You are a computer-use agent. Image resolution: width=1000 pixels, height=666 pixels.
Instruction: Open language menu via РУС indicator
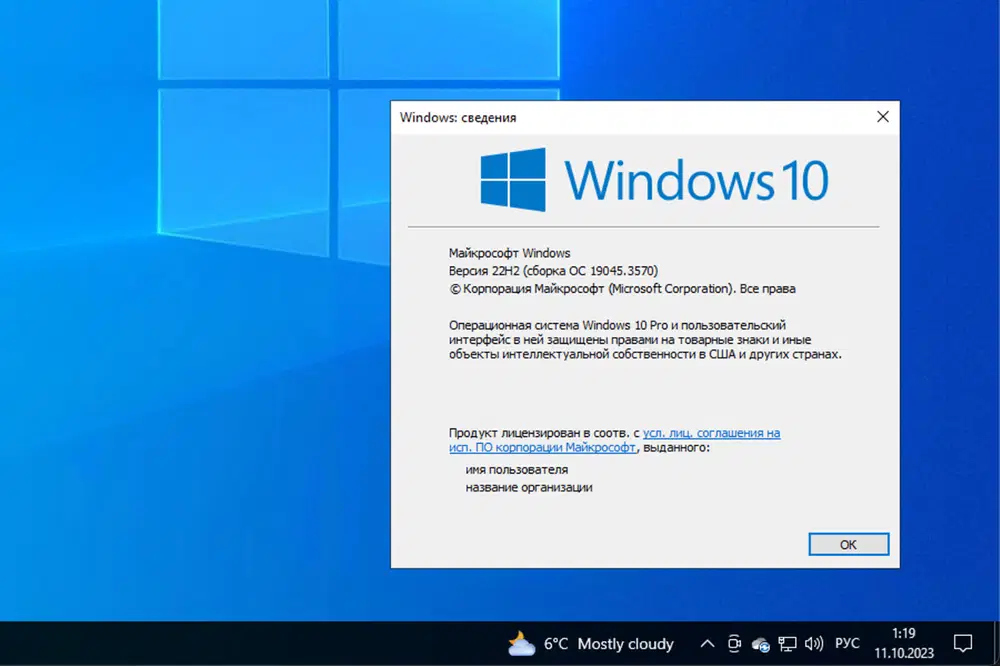point(847,644)
